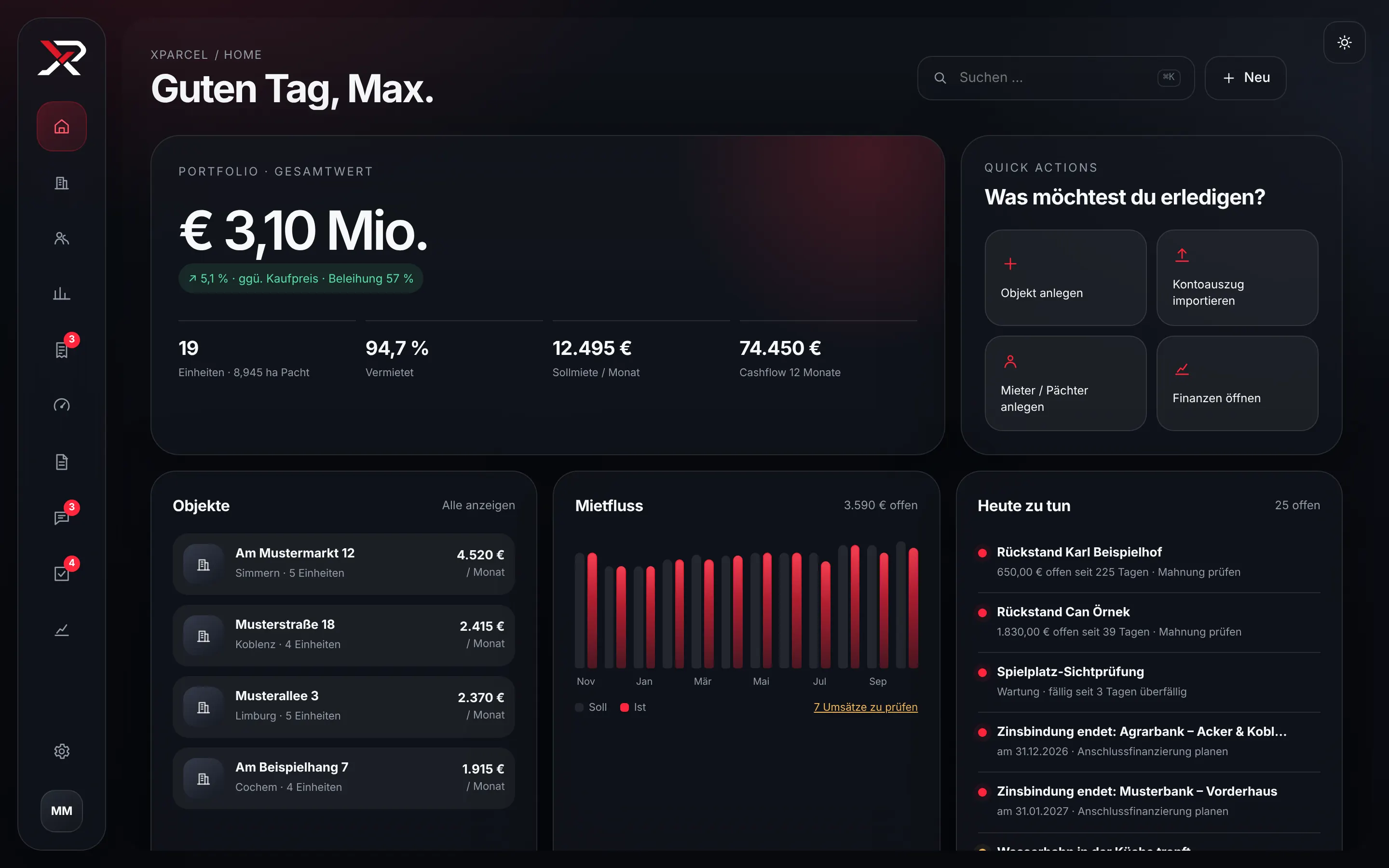This screenshot has width=1389, height=868.
Task: Open the Am Beispielhang 7 object row
Action: tap(344, 778)
